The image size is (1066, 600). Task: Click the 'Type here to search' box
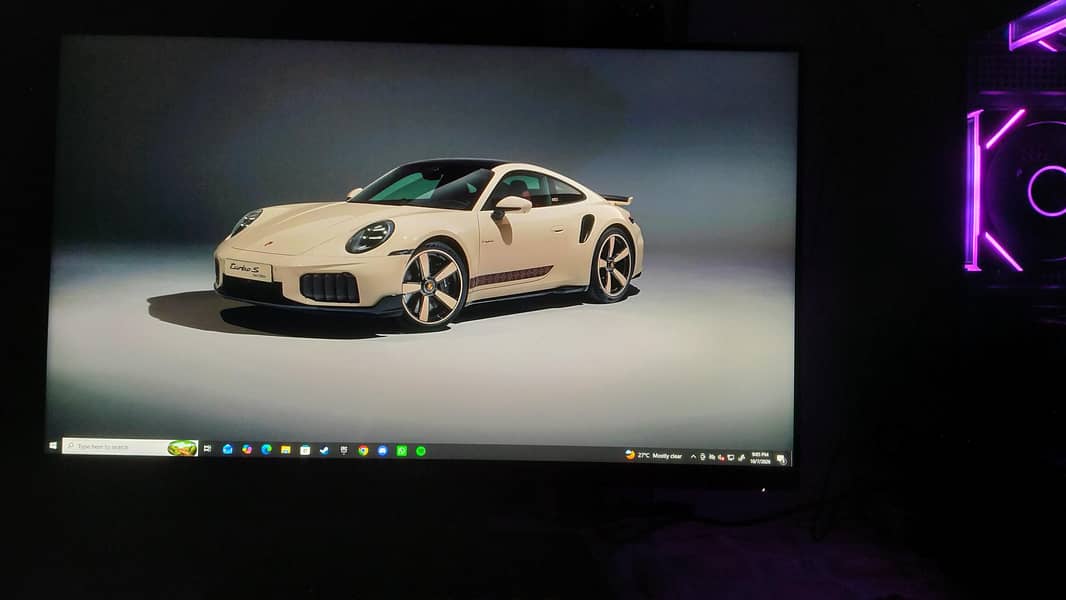130,447
